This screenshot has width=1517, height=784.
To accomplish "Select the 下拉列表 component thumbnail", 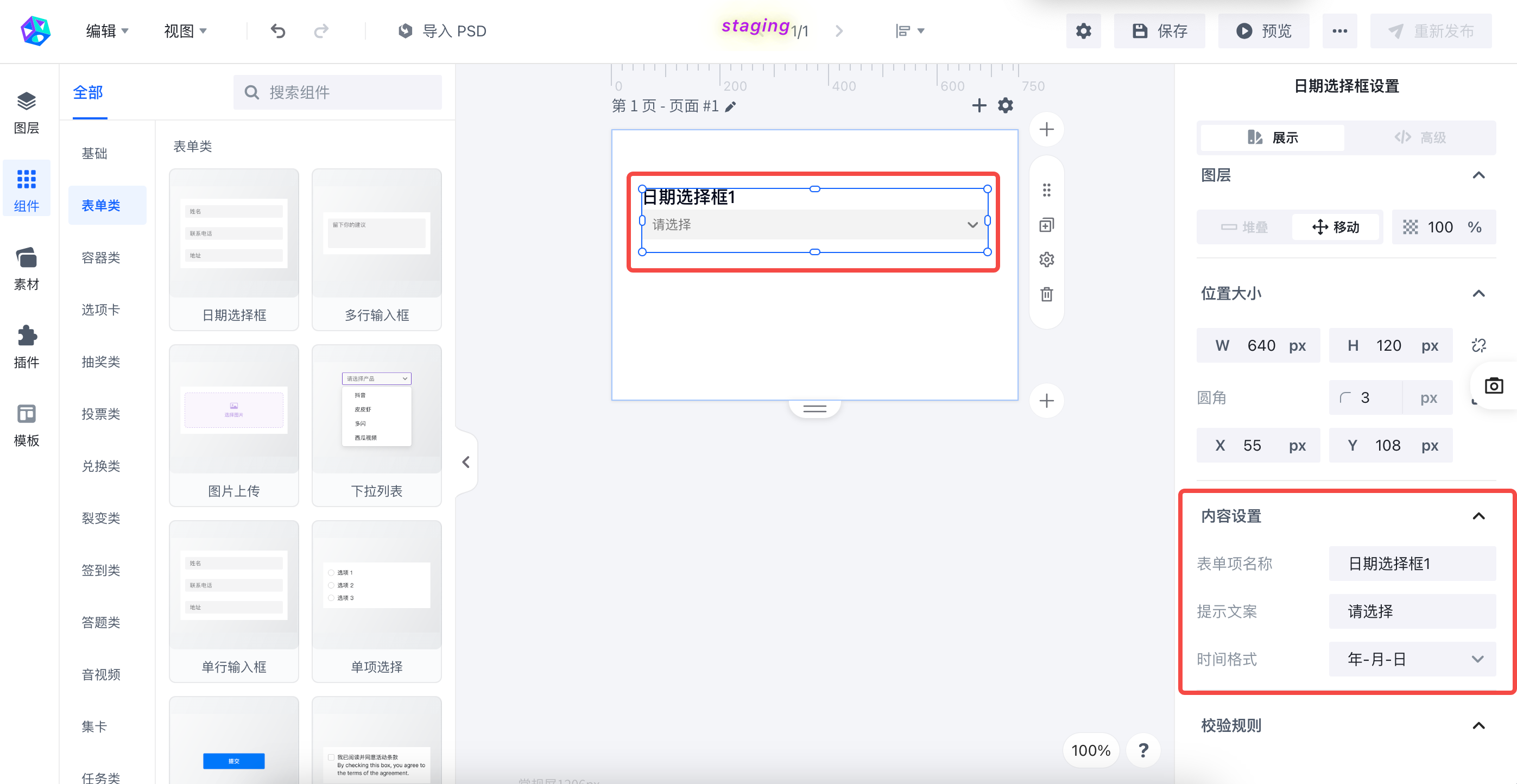I will (x=376, y=425).
